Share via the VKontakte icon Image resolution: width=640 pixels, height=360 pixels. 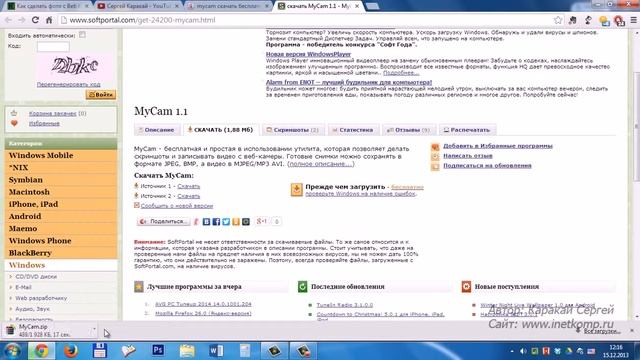207,221
